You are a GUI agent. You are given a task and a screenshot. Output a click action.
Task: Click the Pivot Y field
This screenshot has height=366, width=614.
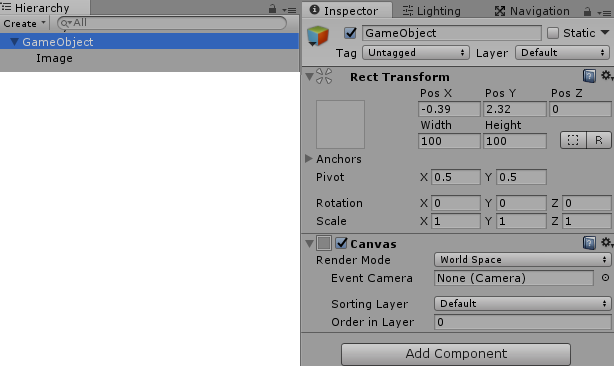[521, 177]
